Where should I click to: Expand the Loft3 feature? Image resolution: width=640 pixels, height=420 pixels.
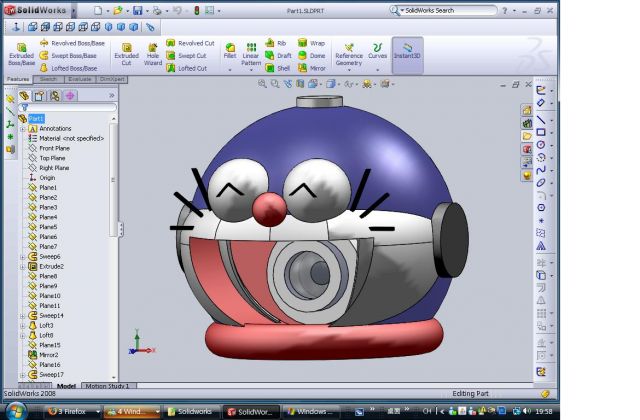[23, 326]
